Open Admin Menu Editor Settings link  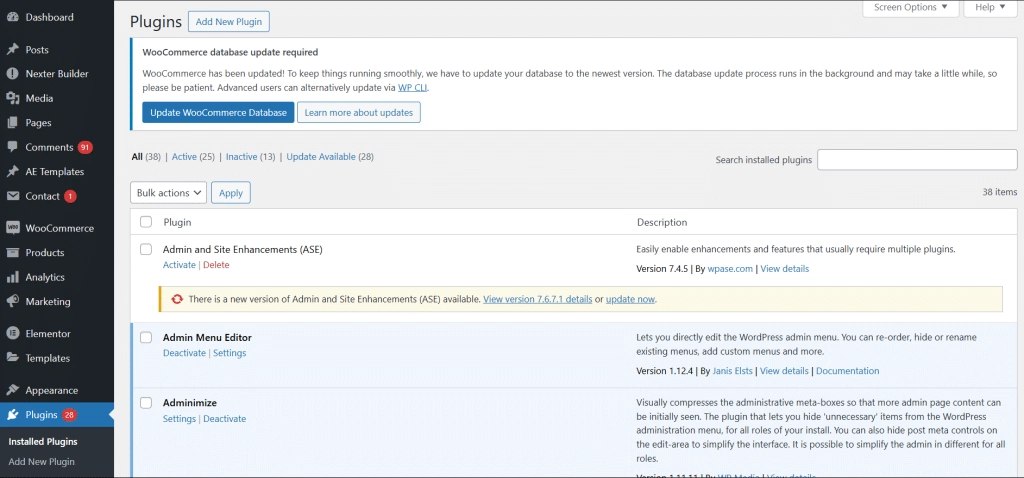(x=230, y=353)
